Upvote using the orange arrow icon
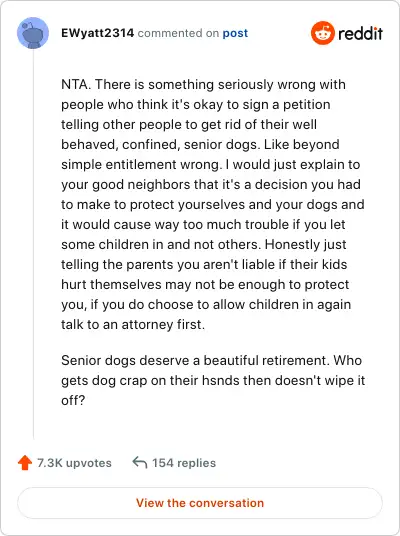The width and height of the screenshot is (400, 536). tap(25, 463)
